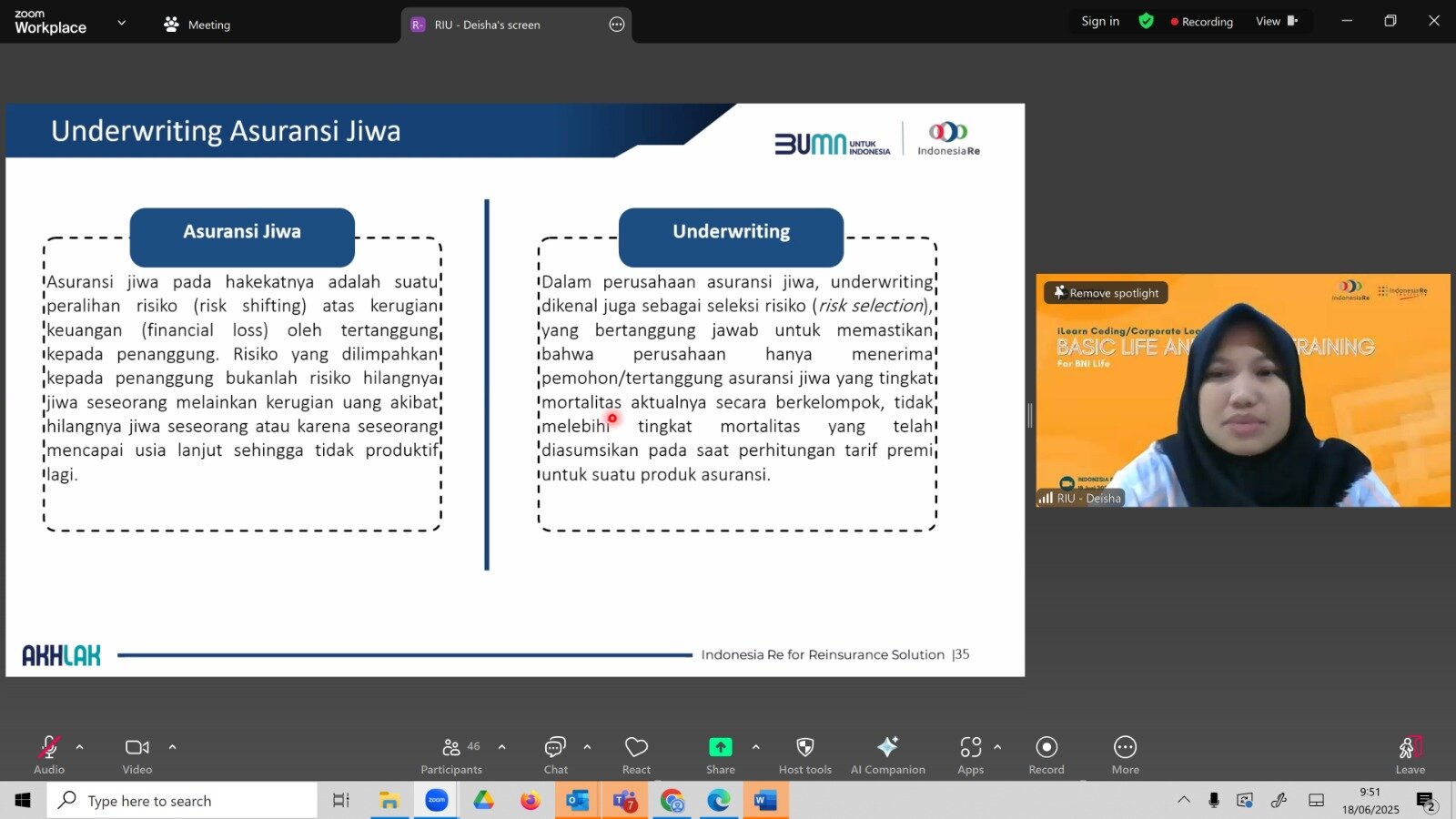Open the Apps icon in toolbar

(970, 747)
